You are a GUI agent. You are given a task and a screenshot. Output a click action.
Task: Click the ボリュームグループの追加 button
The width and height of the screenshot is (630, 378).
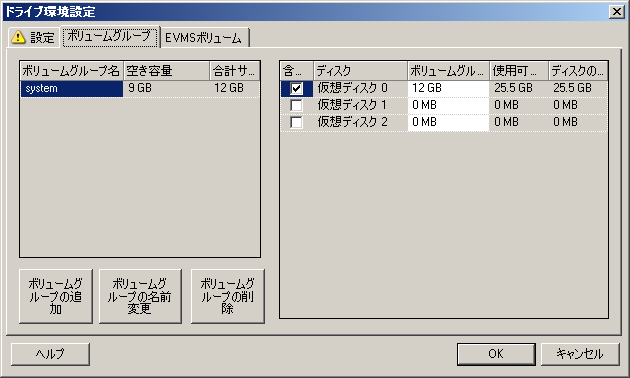tap(56, 296)
